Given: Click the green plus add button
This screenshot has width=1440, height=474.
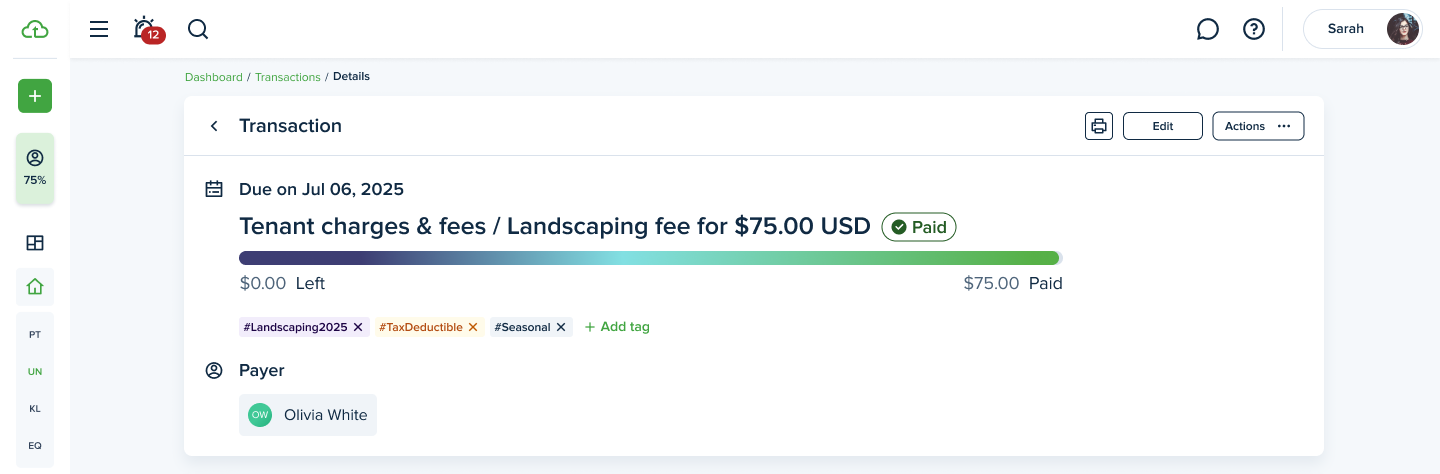Looking at the screenshot, I should click(35, 96).
